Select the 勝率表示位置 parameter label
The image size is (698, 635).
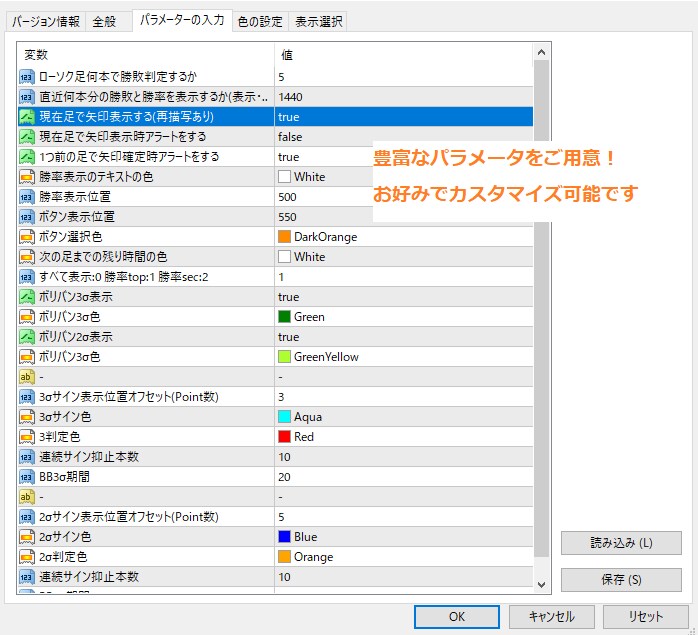[x=75, y=197]
